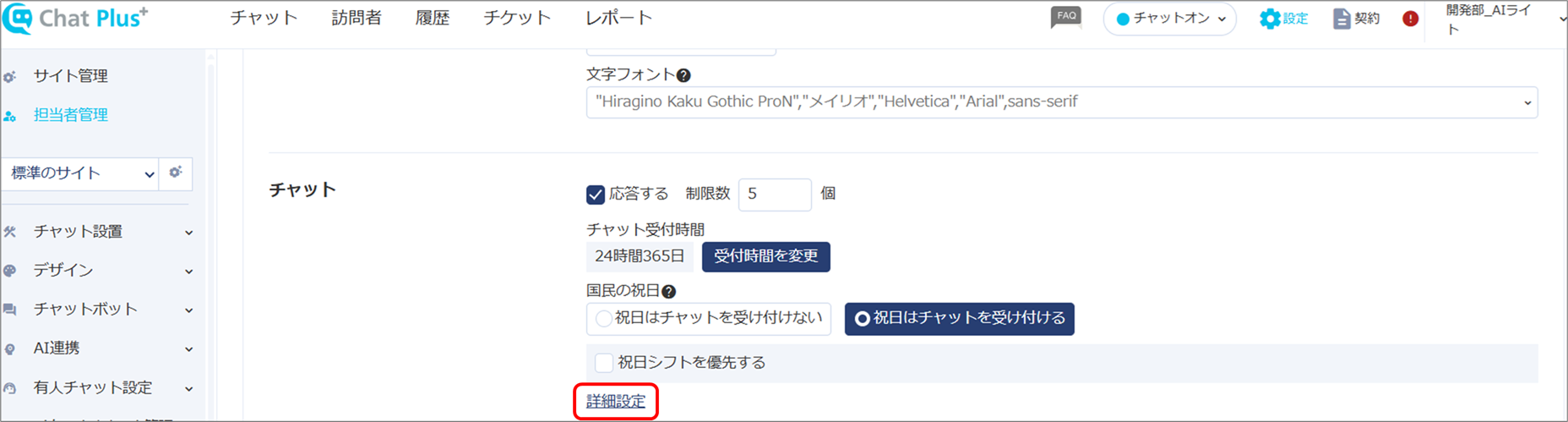Expand チャット設置 sidebar chevron
This screenshot has width=1568, height=422.
point(189,233)
